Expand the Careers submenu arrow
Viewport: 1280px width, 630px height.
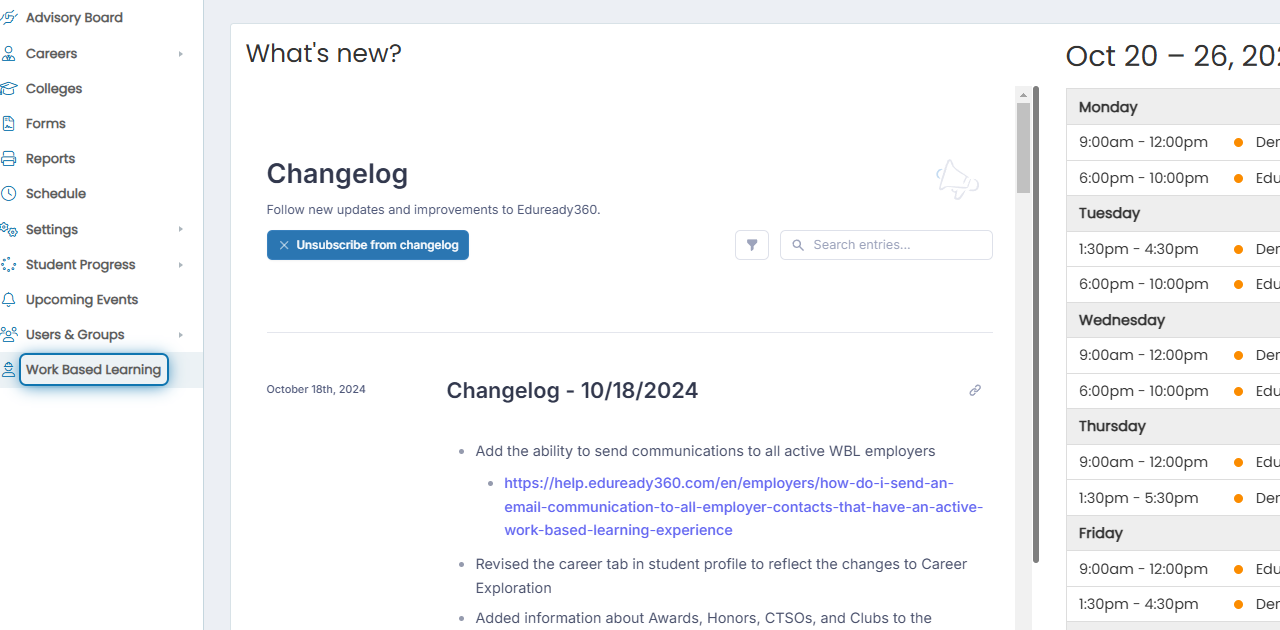(181, 54)
